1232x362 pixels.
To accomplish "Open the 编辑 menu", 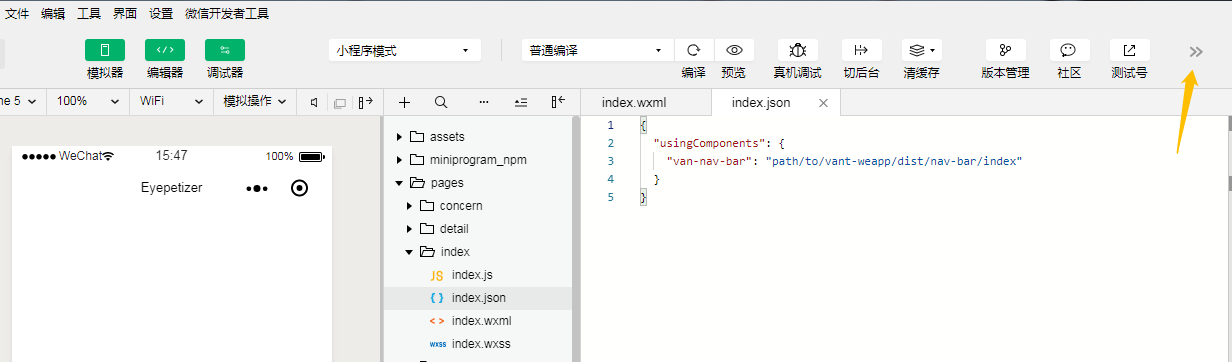I will pos(53,14).
